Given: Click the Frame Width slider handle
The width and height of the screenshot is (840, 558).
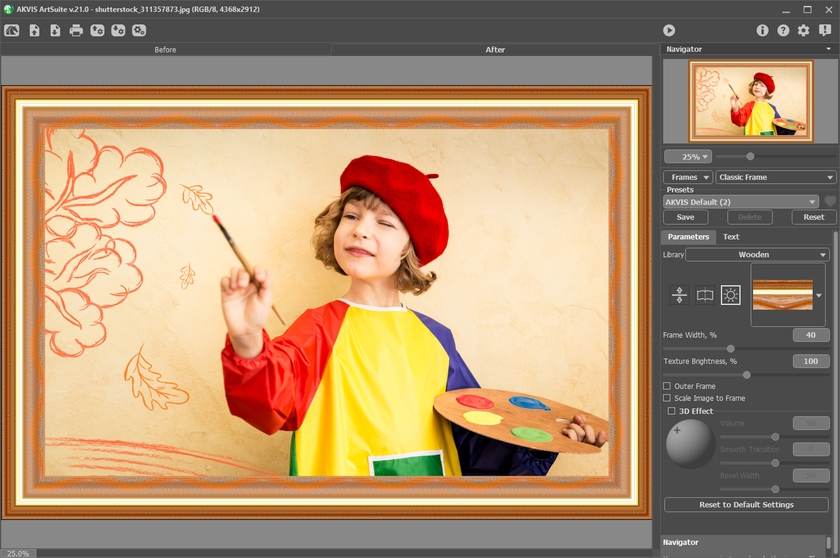Looking at the screenshot, I should [730, 348].
